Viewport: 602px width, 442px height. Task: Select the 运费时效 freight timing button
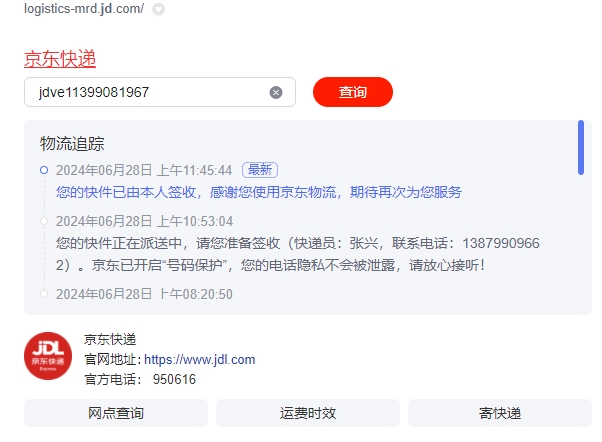click(x=308, y=413)
